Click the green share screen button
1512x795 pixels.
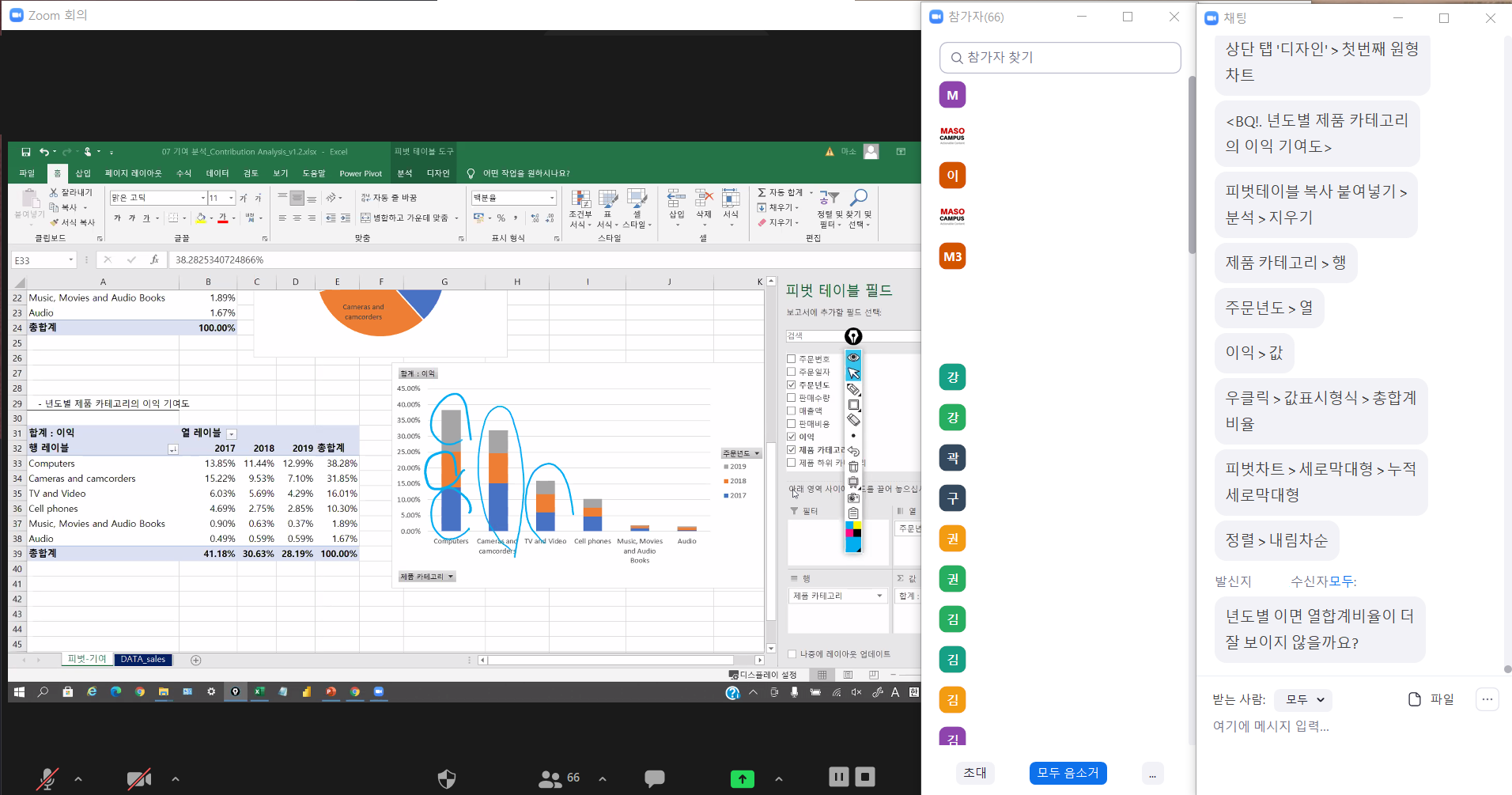742,778
